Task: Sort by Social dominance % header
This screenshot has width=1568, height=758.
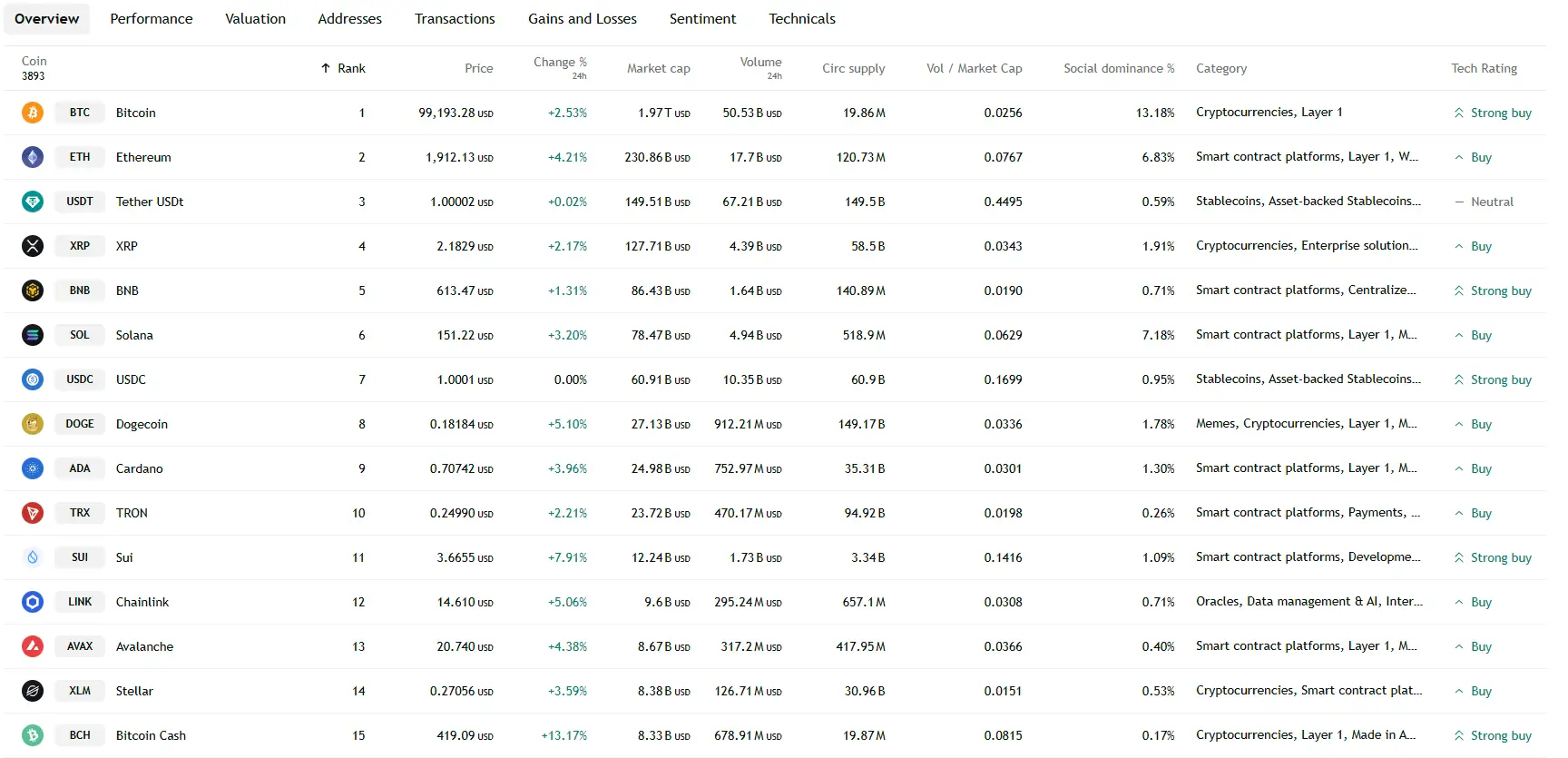Action: [1119, 68]
